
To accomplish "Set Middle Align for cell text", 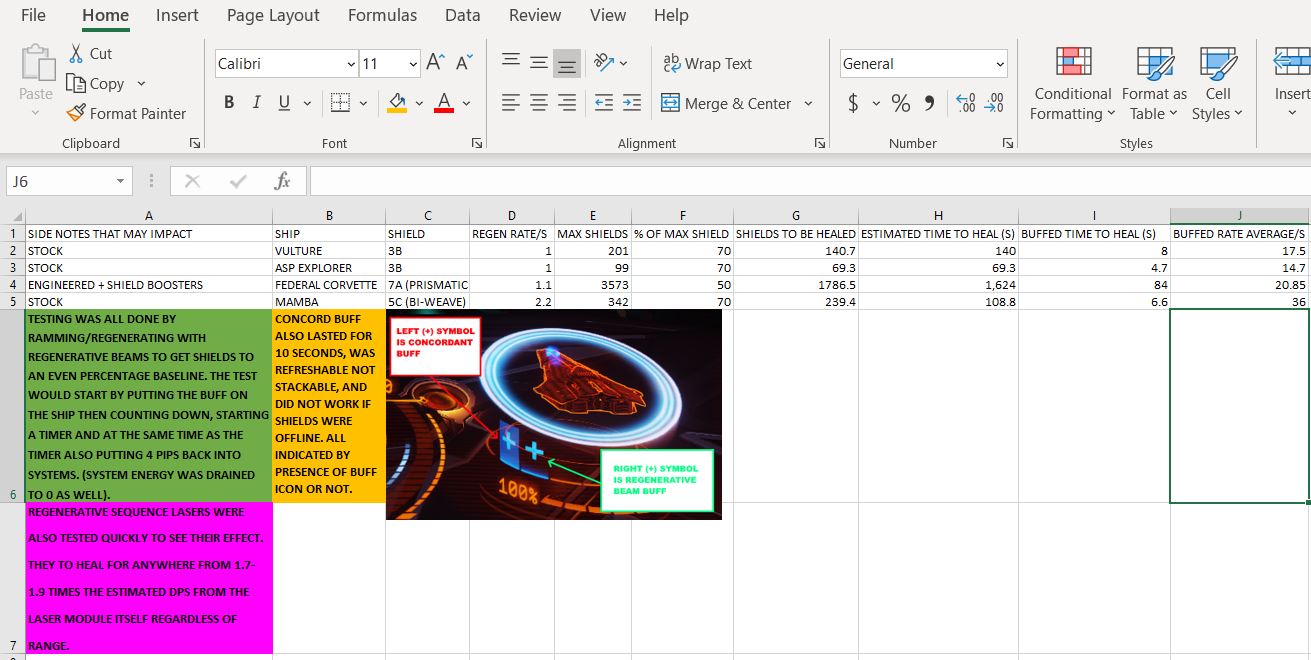I will click(x=538, y=63).
